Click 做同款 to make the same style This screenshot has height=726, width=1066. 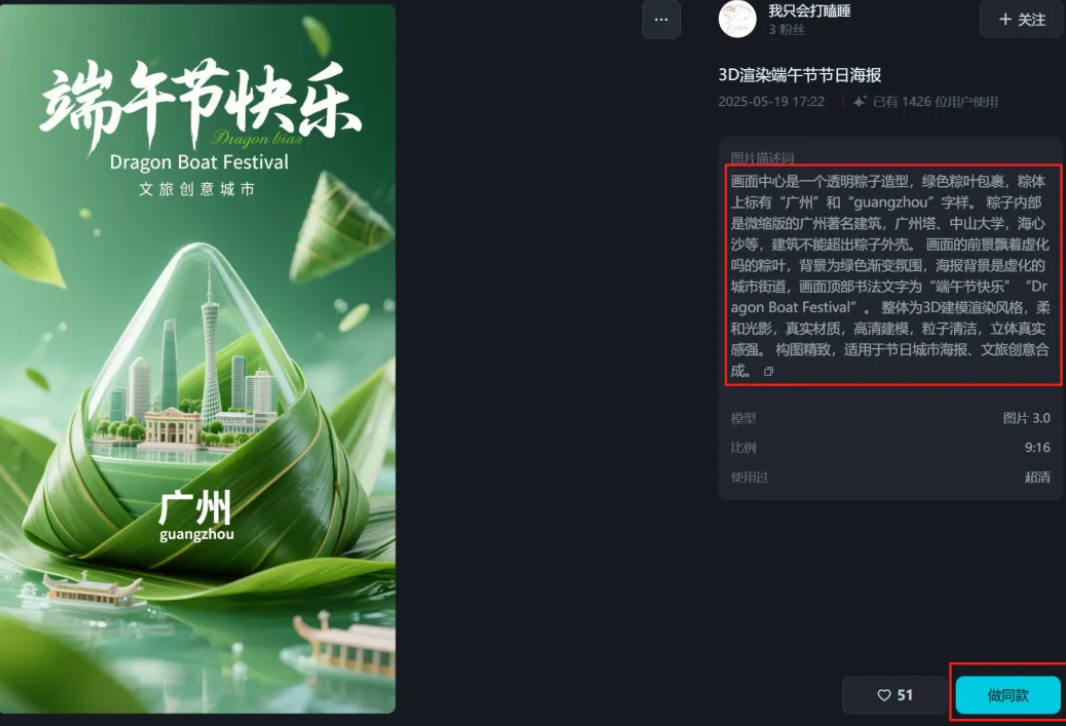[x=1008, y=695]
